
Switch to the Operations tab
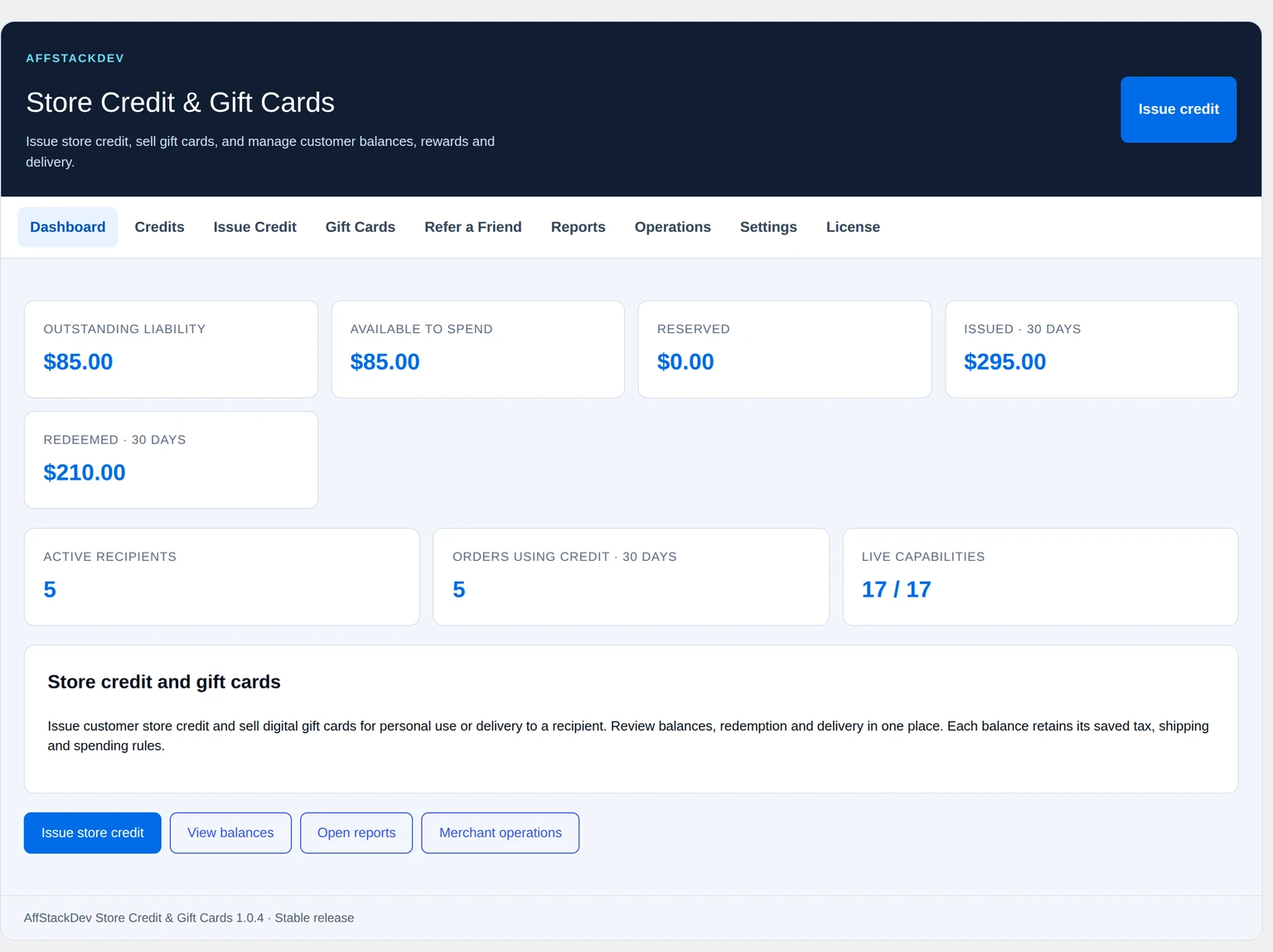point(673,227)
